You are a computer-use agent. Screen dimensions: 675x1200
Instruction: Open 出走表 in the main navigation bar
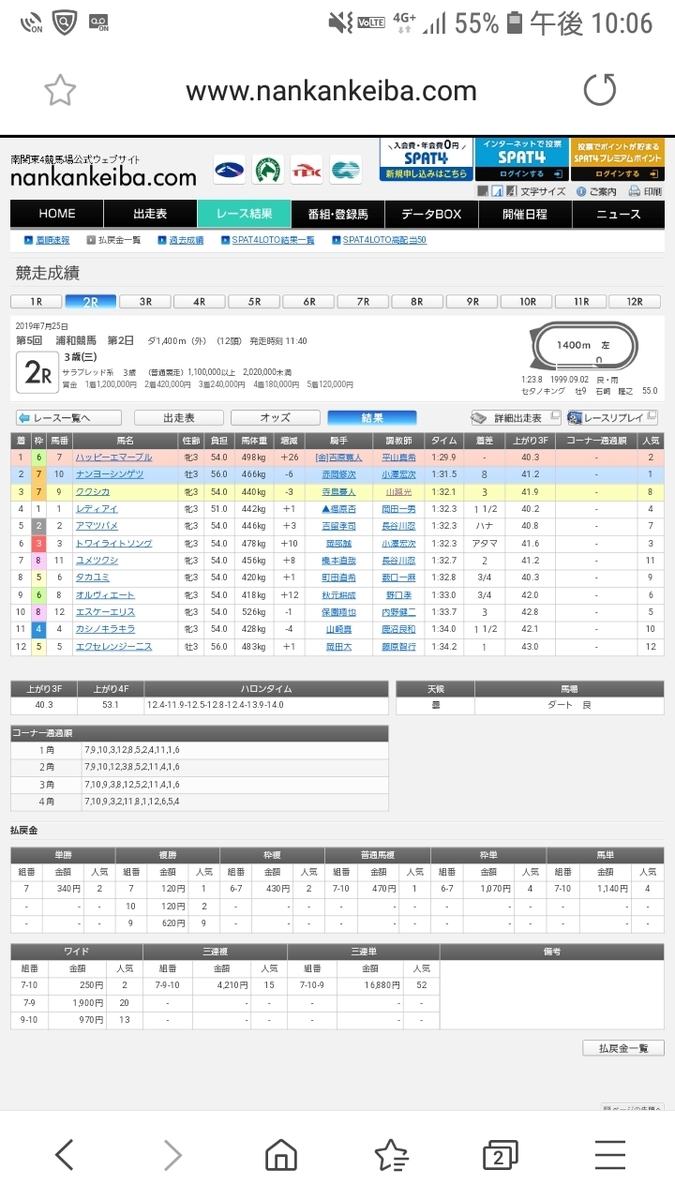coord(150,214)
